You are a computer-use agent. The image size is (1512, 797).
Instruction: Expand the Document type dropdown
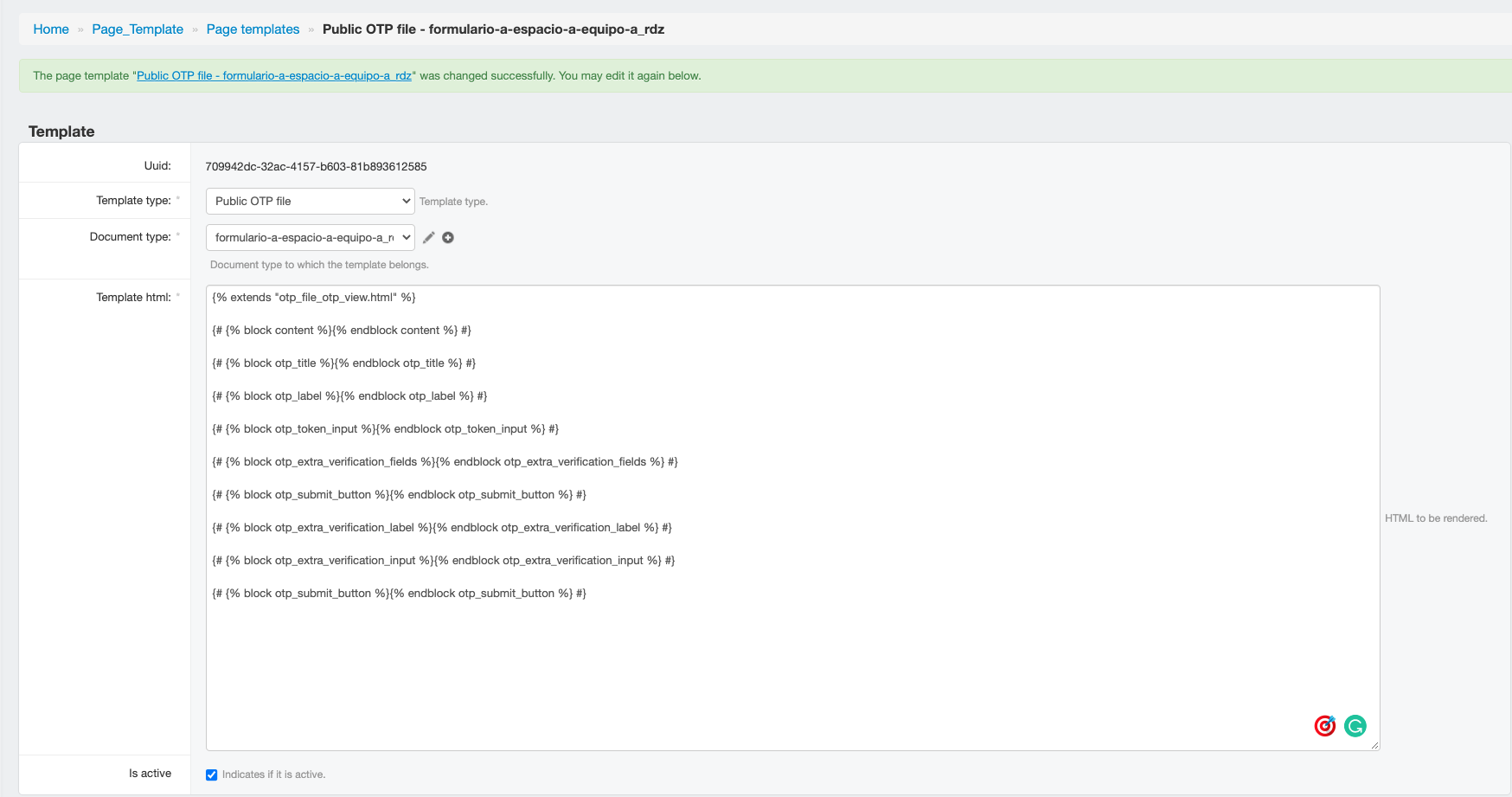310,238
